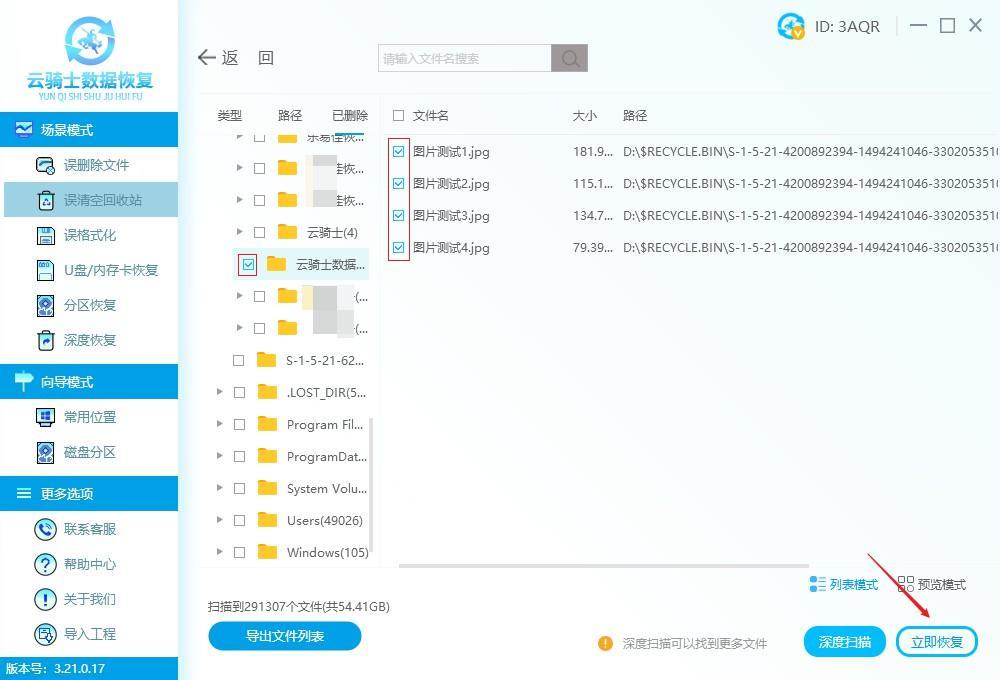Check the Windows(105) folder checkbox
1000x680 pixels.
coord(240,552)
